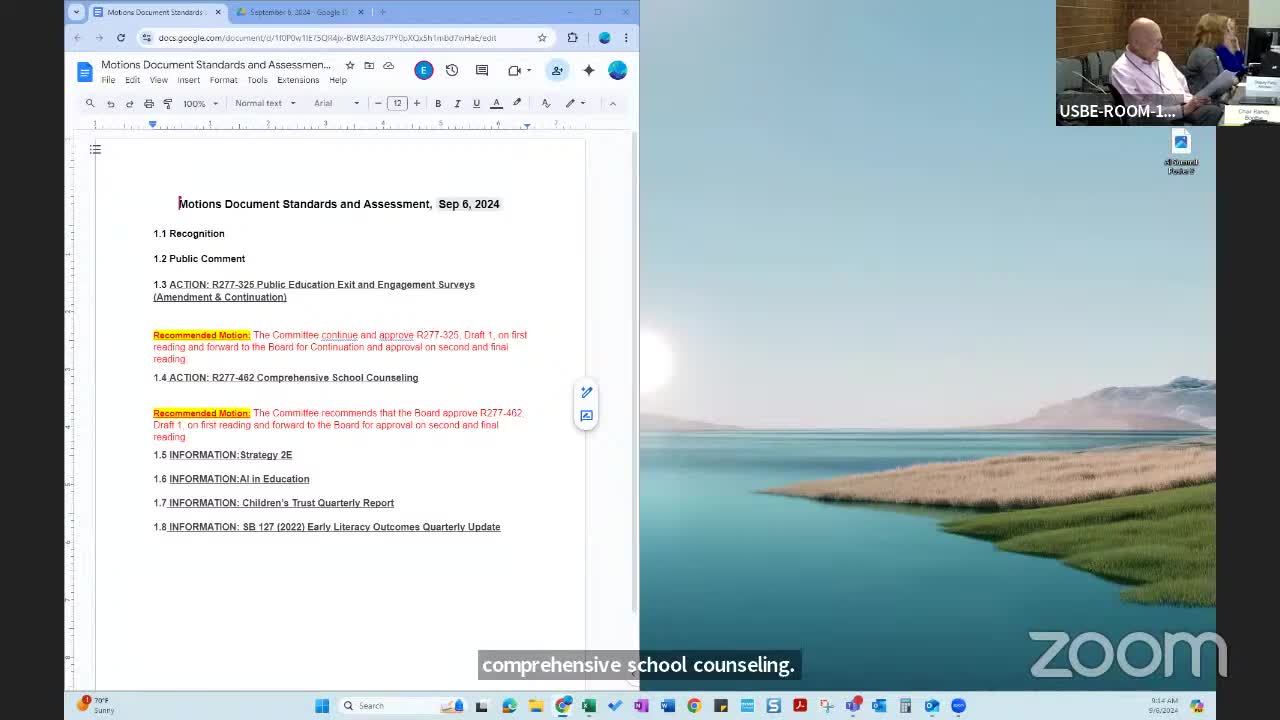This screenshot has width=1280, height=720.
Task: Expand the Normal text style dropdown
Action: 265,103
